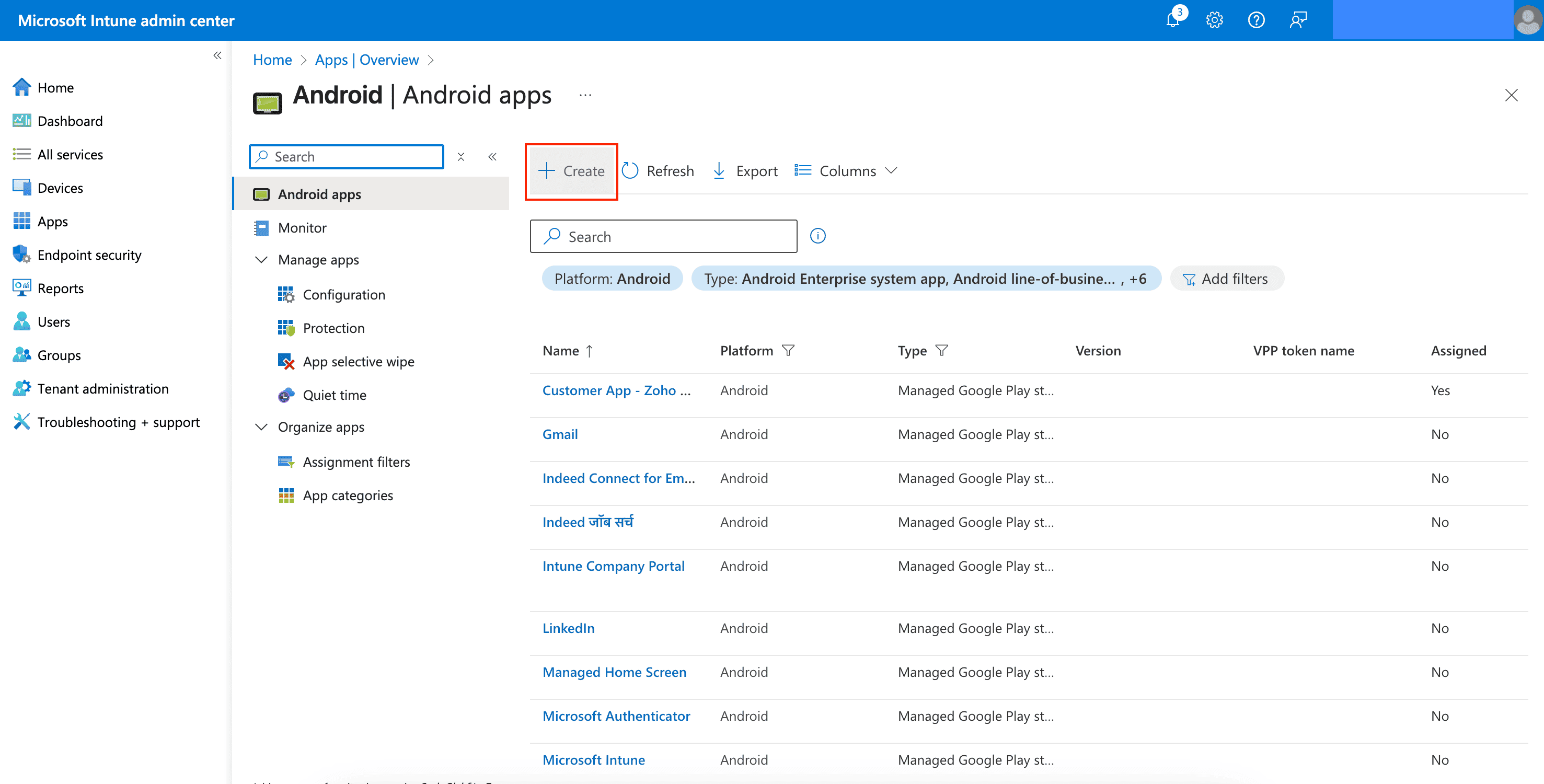
Task: Click the Refresh icon above the app list
Action: coord(630,170)
